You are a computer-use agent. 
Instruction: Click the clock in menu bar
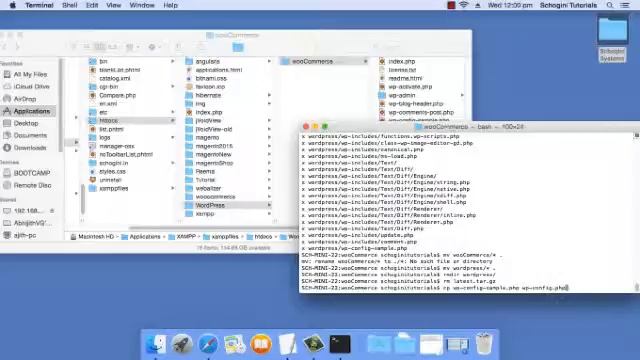point(510,5)
